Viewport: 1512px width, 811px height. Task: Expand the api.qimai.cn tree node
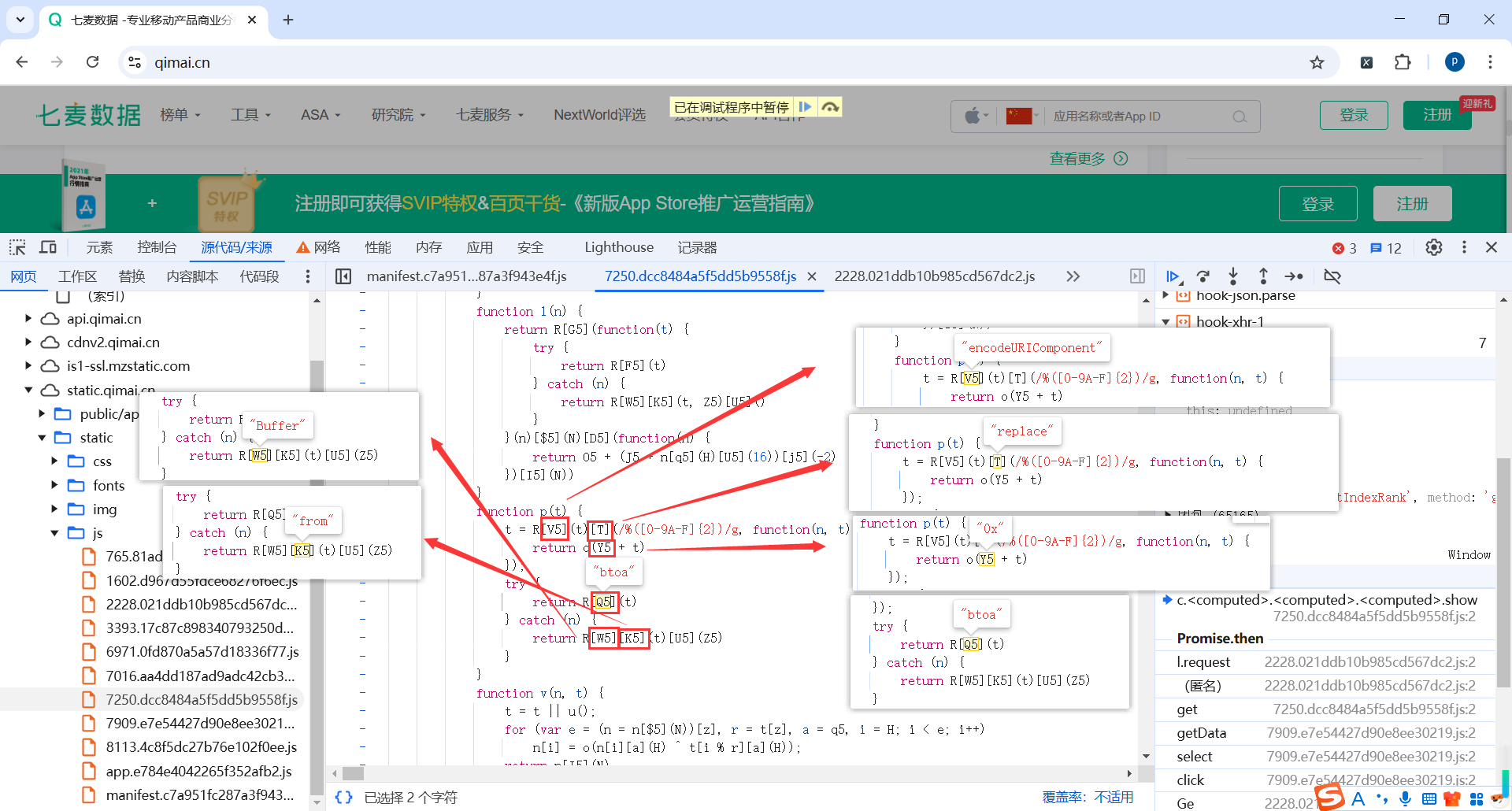point(28,319)
